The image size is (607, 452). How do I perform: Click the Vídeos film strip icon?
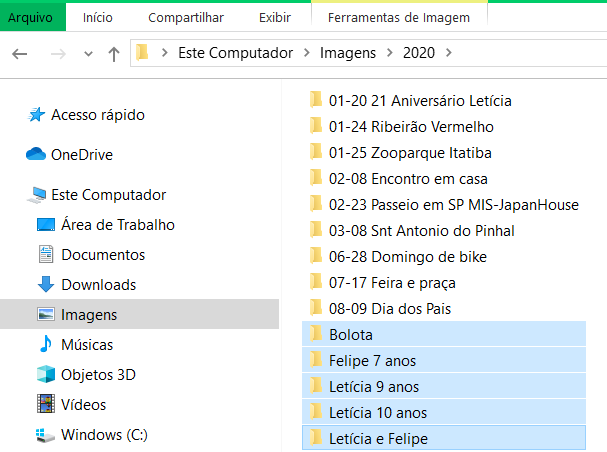[x=46, y=404]
